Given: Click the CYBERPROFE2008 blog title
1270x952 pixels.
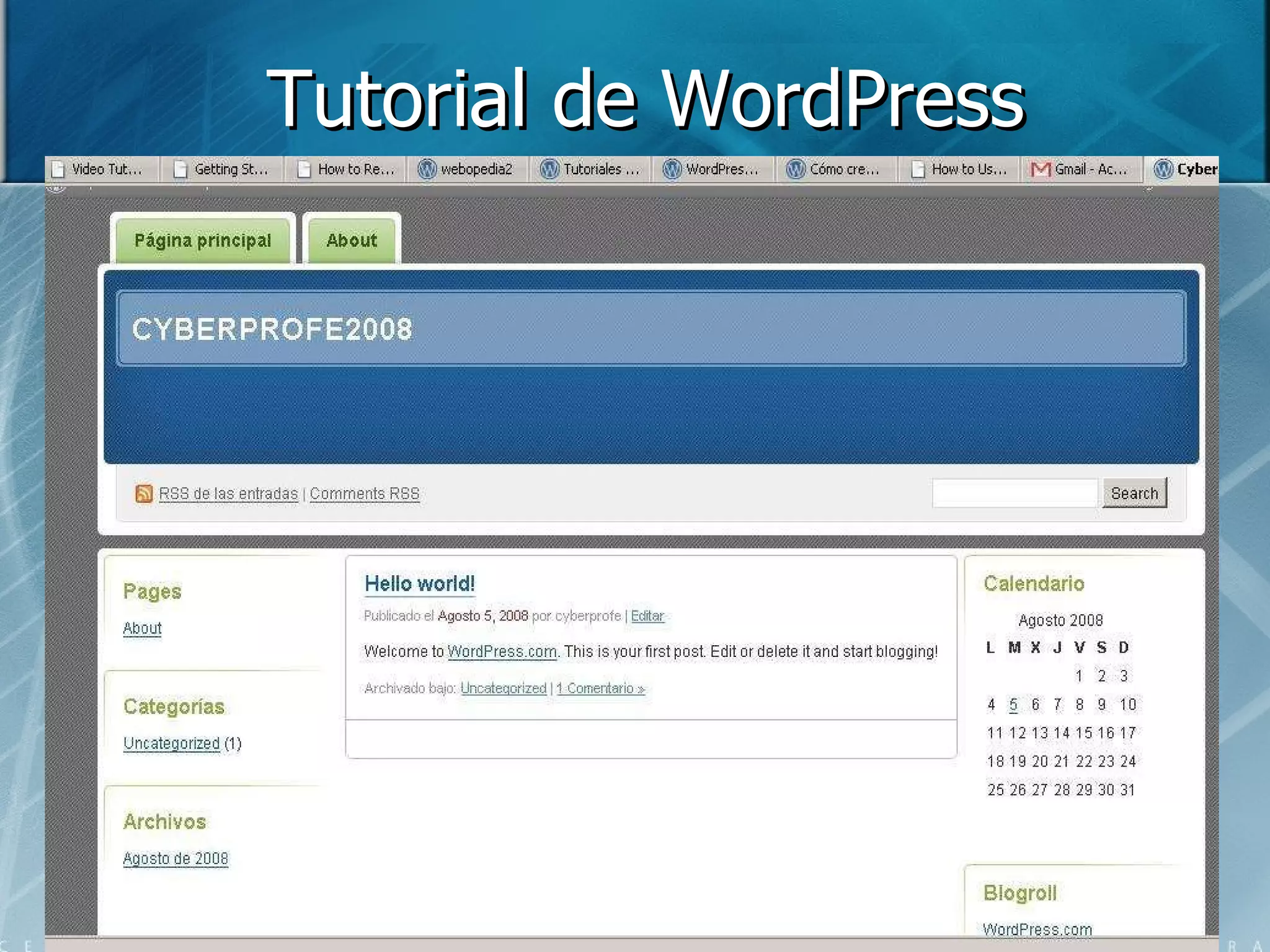Looking at the screenshot, I should (x=272, y=329).
